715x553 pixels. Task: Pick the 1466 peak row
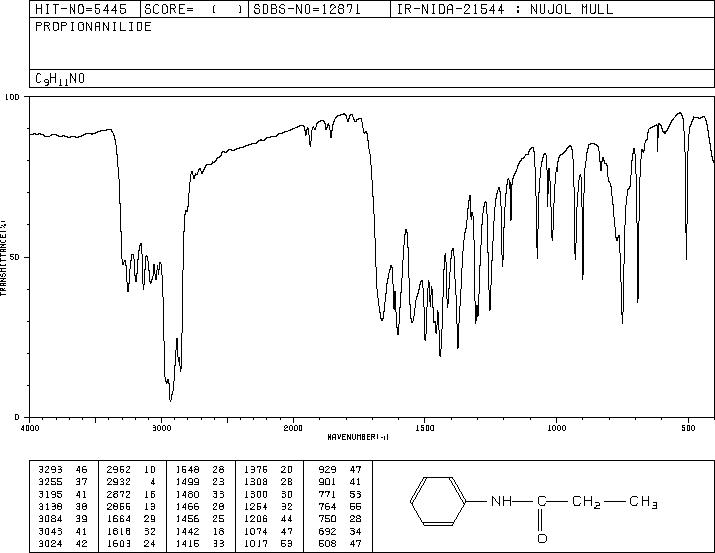[200, 507]
